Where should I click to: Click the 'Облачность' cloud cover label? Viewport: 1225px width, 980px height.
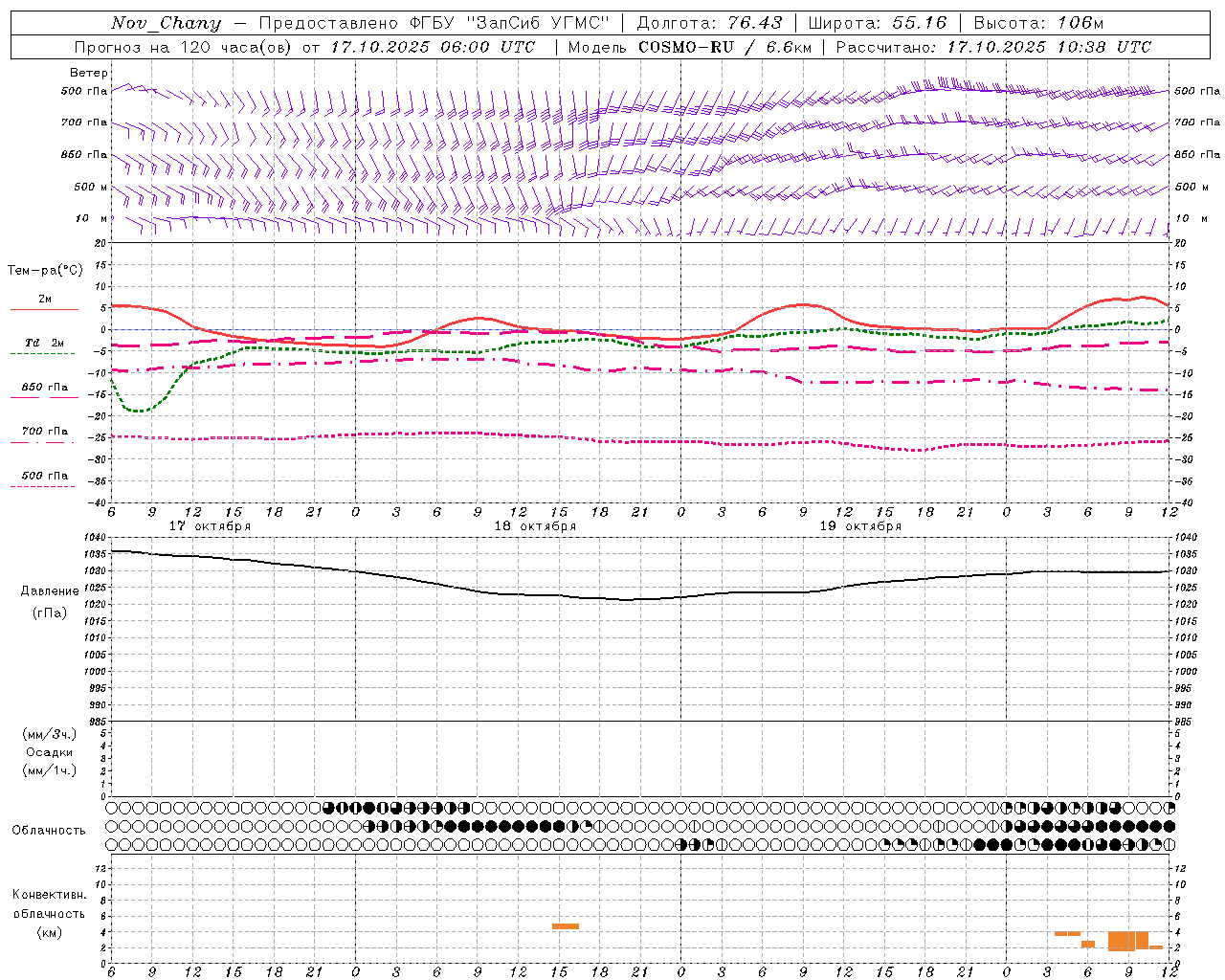[49, 830]
